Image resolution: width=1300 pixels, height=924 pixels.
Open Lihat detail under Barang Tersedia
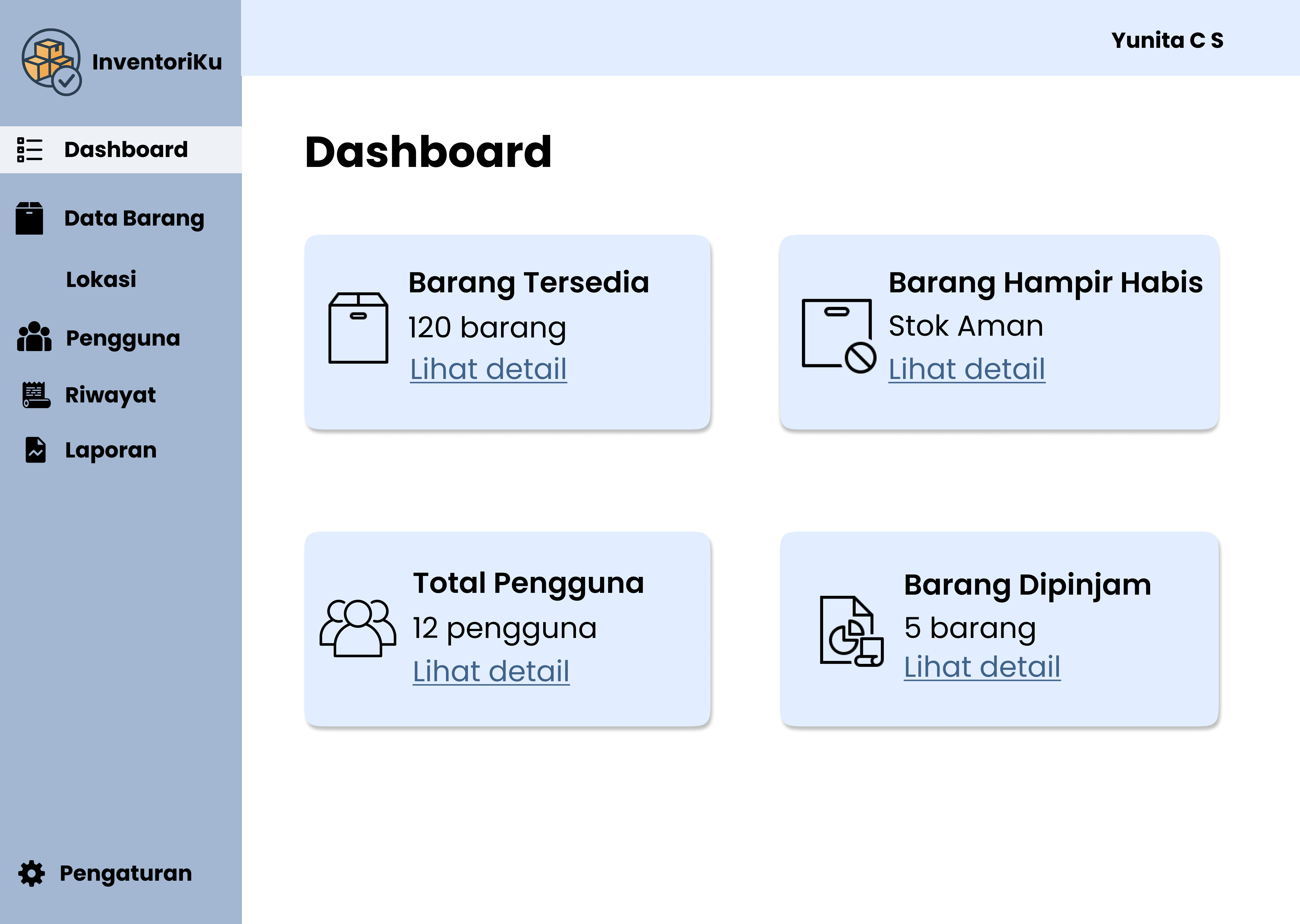coord(488,369)
